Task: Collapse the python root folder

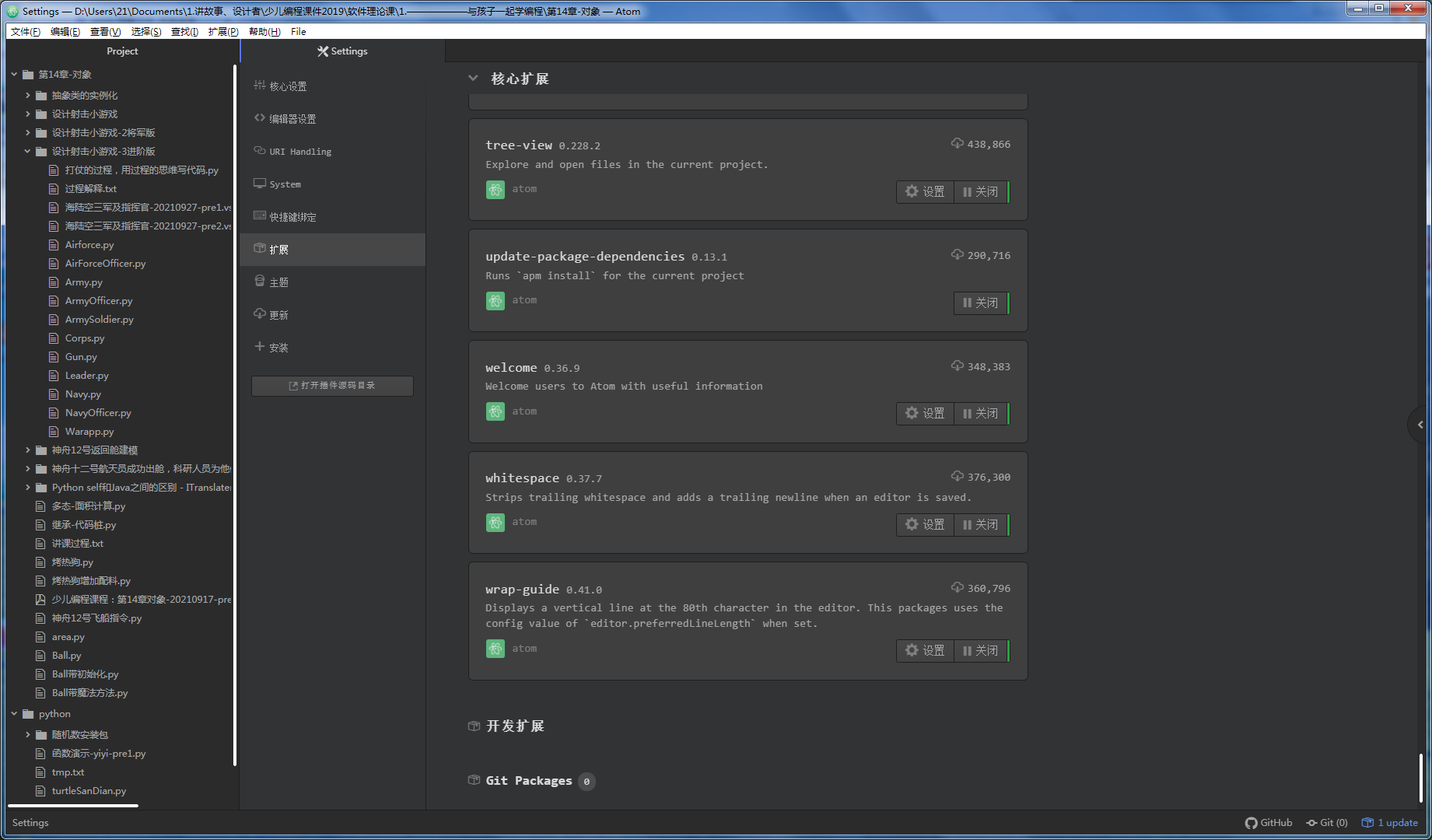Action: 14,714
